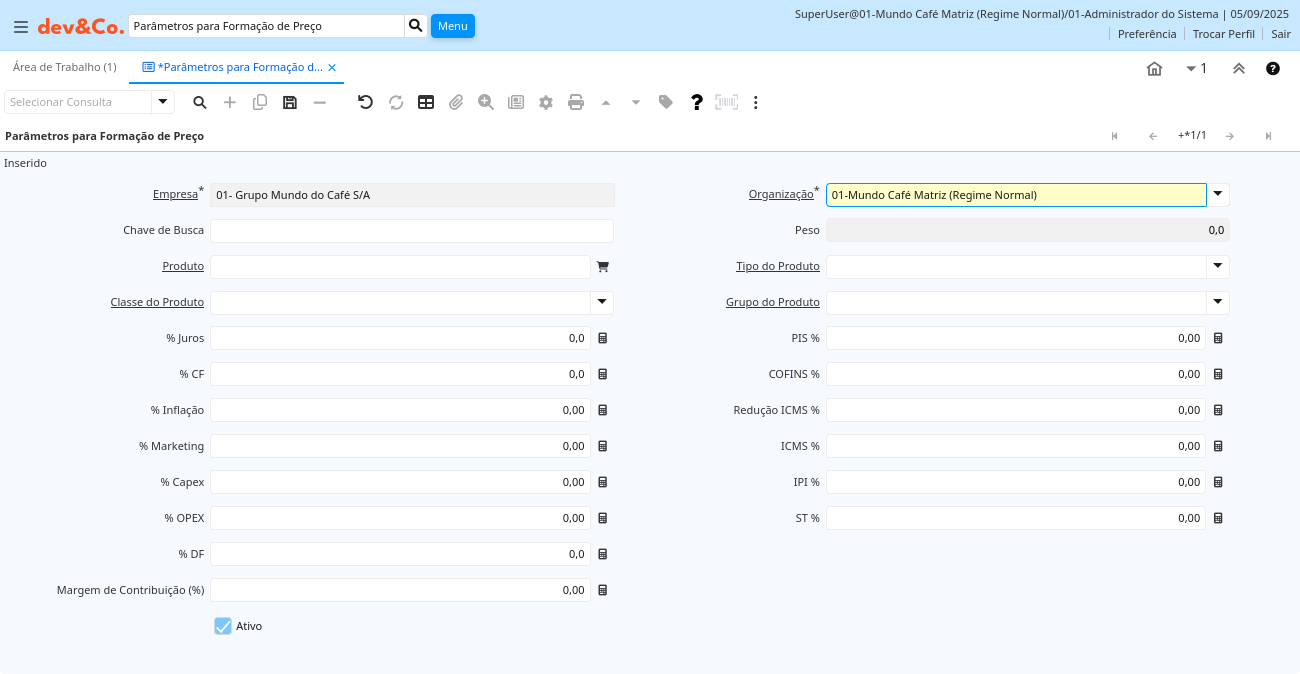1300x674 pixels.
Task: Open calculator for ICMS % field
Action: (x=1218, y=446)
